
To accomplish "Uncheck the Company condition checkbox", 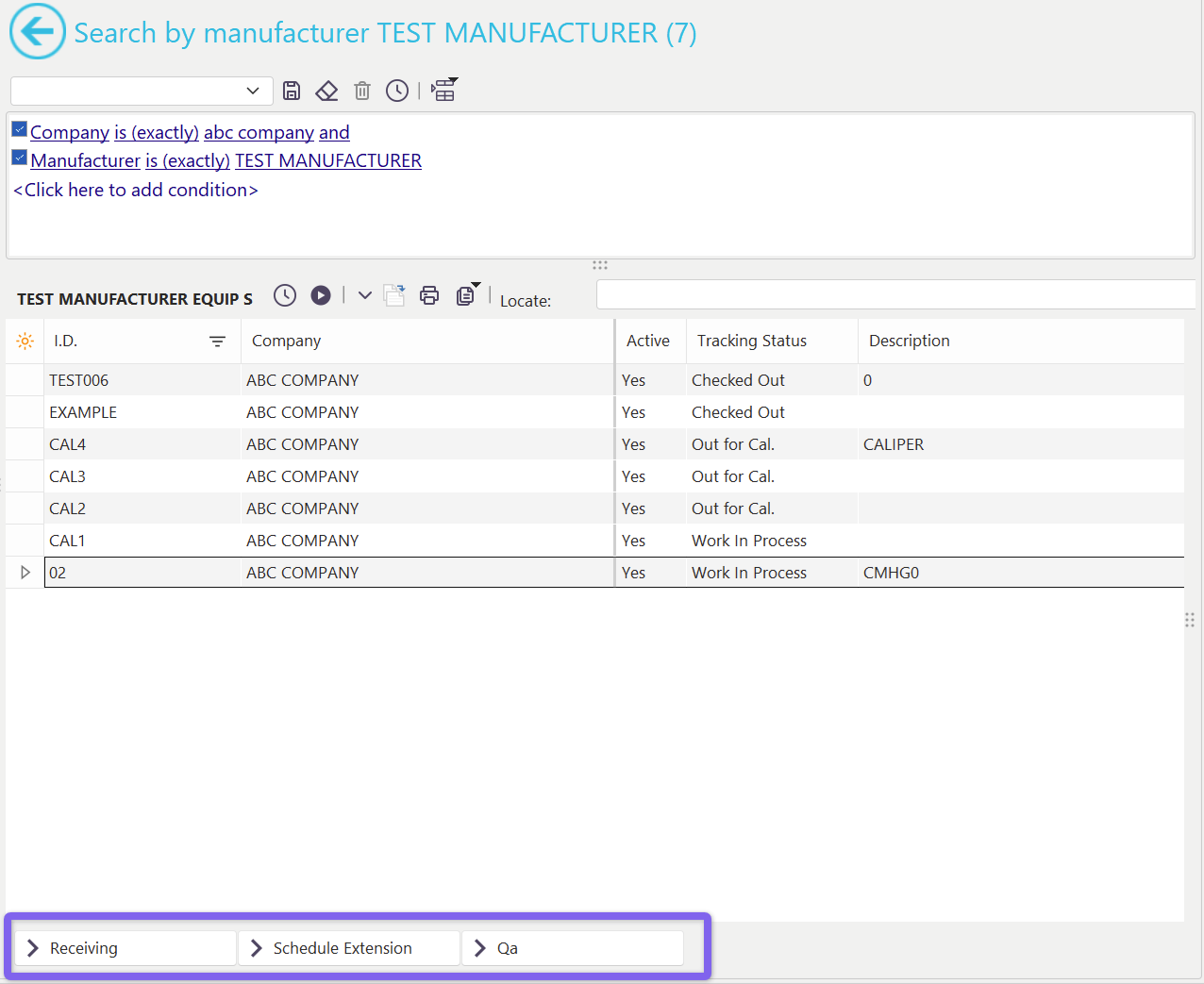I will click(19, 130).
